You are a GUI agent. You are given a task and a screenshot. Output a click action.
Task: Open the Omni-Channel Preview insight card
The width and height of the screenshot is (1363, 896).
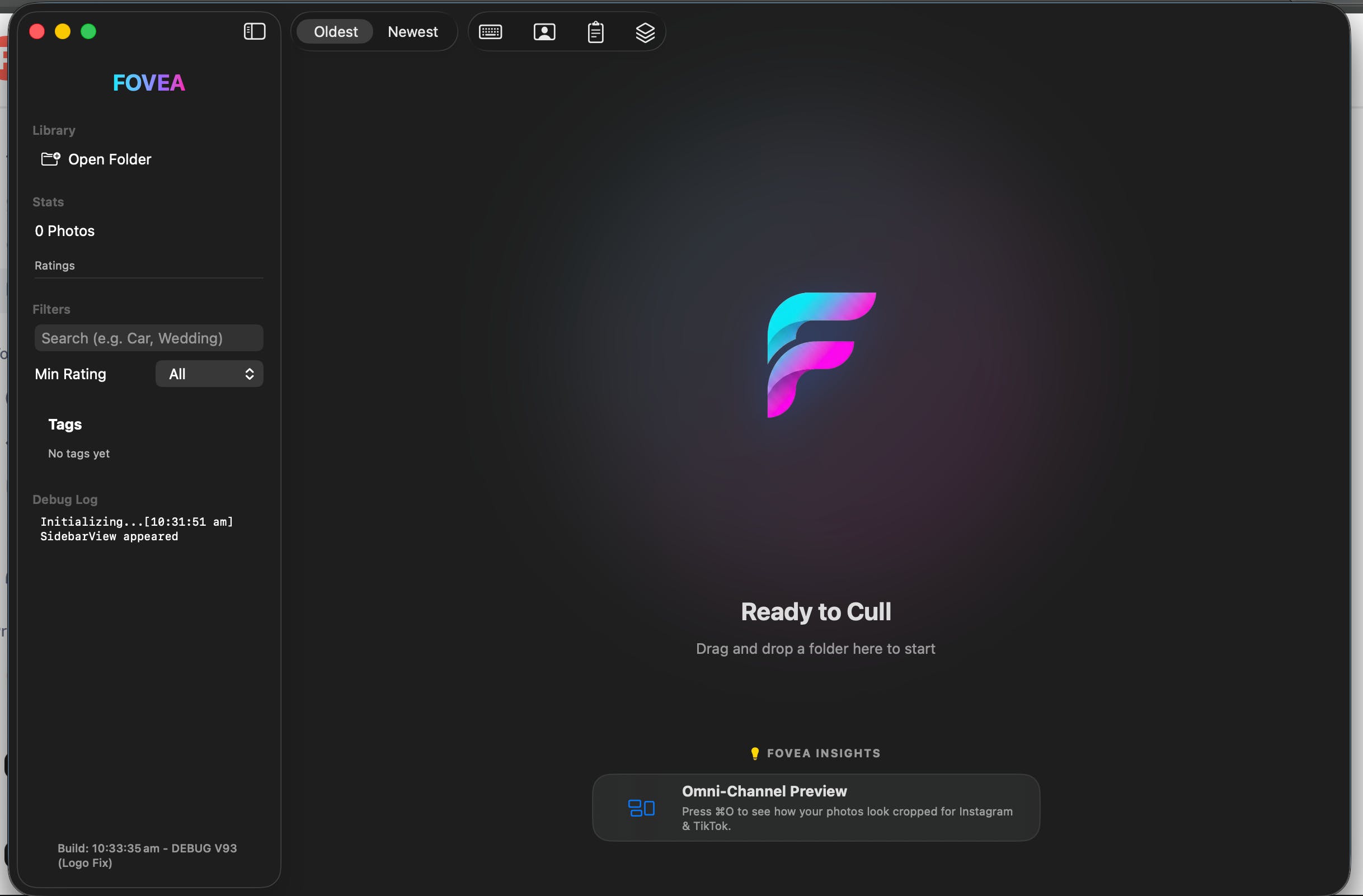coord(816,808)
